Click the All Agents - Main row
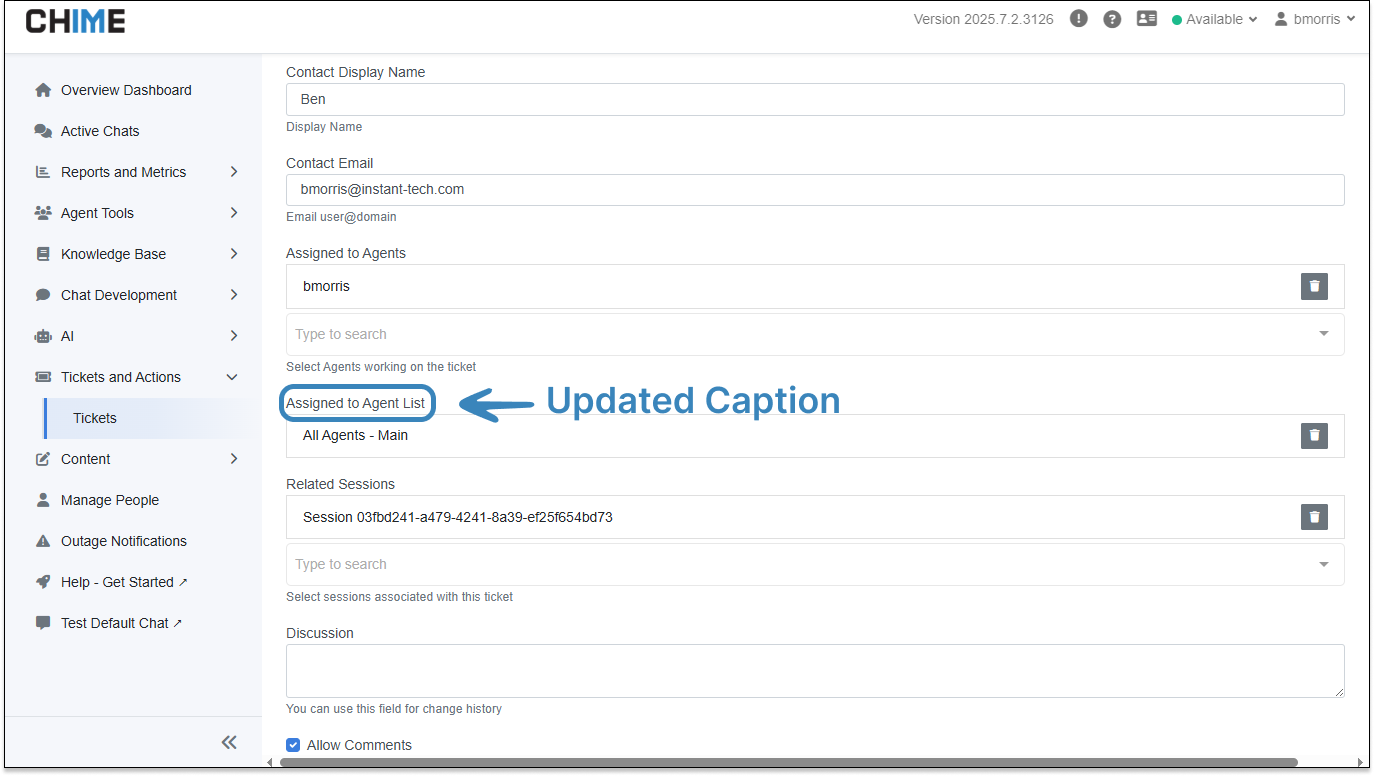The image size is (1374, 776). click(x=815, y=436)
